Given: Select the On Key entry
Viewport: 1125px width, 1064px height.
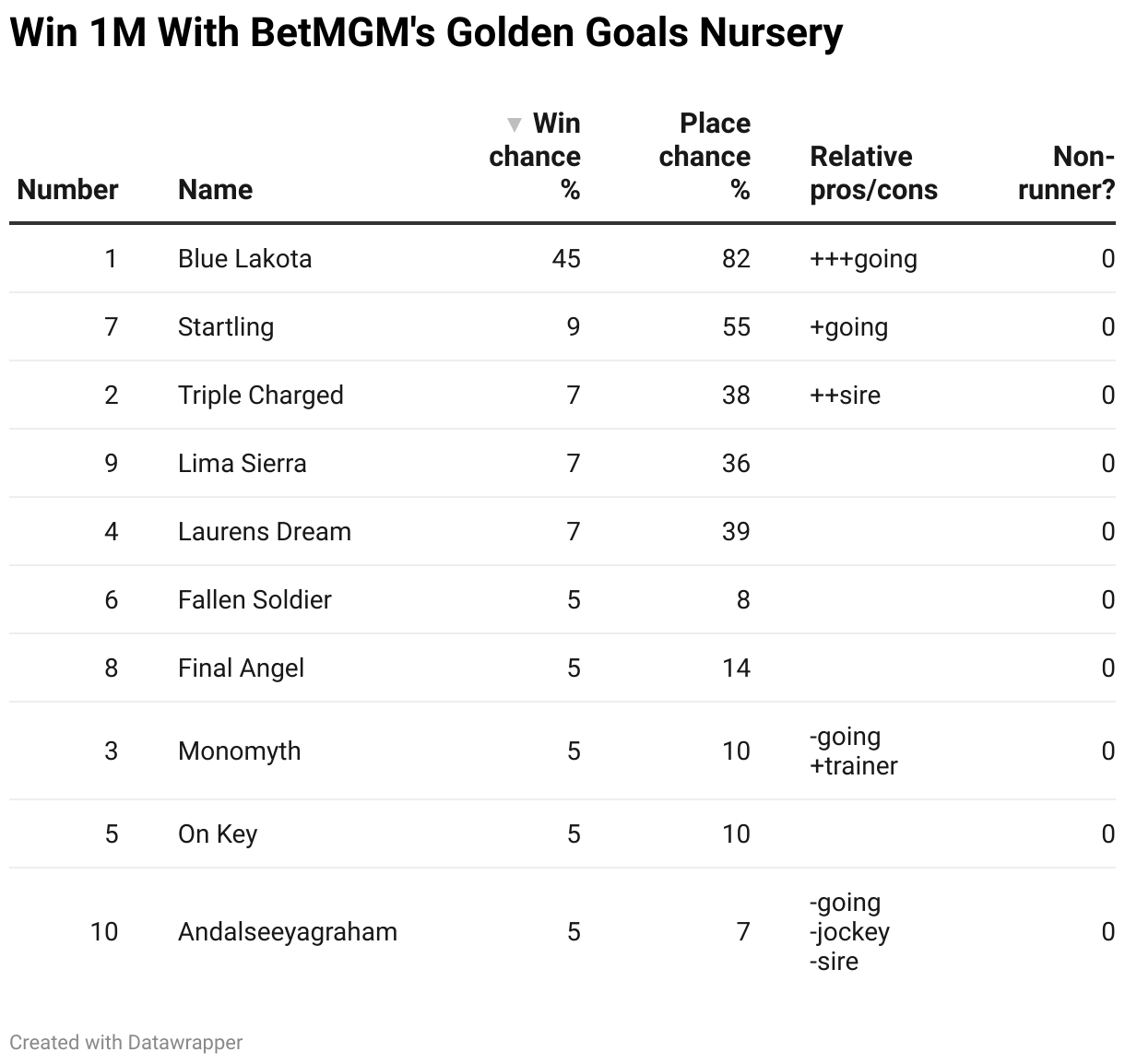Looking at the screenshot, I should click(x=218, y=833).
